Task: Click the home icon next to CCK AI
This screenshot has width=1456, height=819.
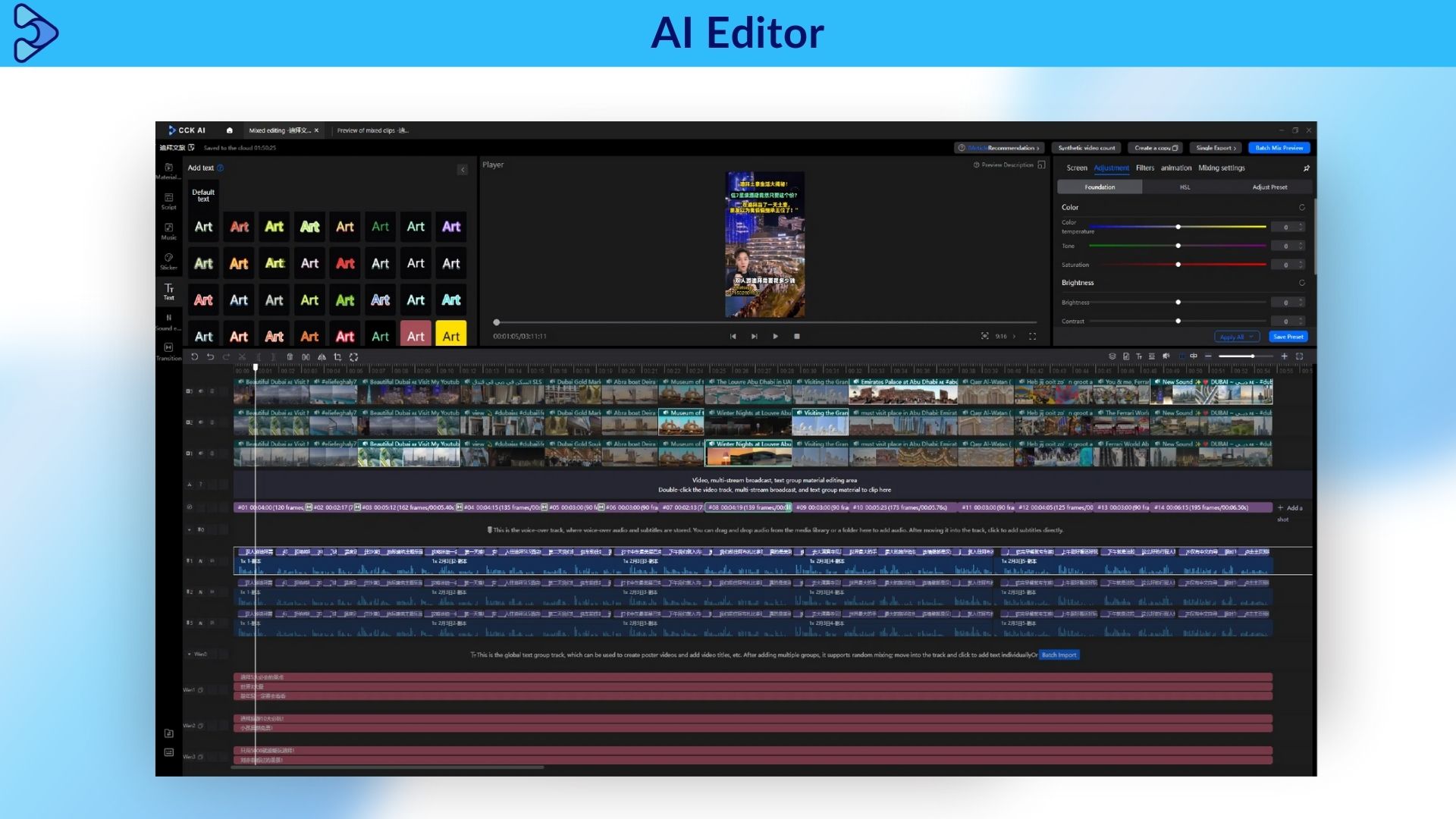Action: (x=230, y=130)
